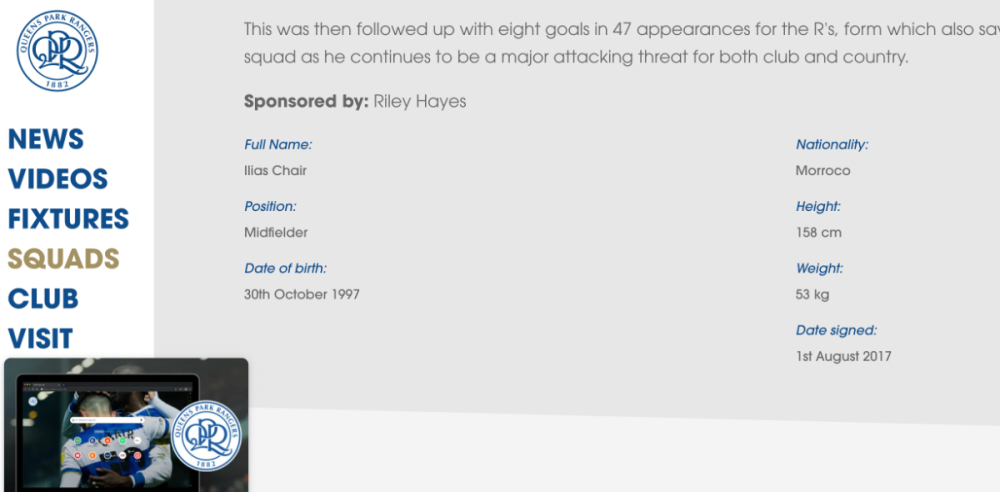
Task: Select the full name value Ilias Chair
Action: click(x=276, y=170)
